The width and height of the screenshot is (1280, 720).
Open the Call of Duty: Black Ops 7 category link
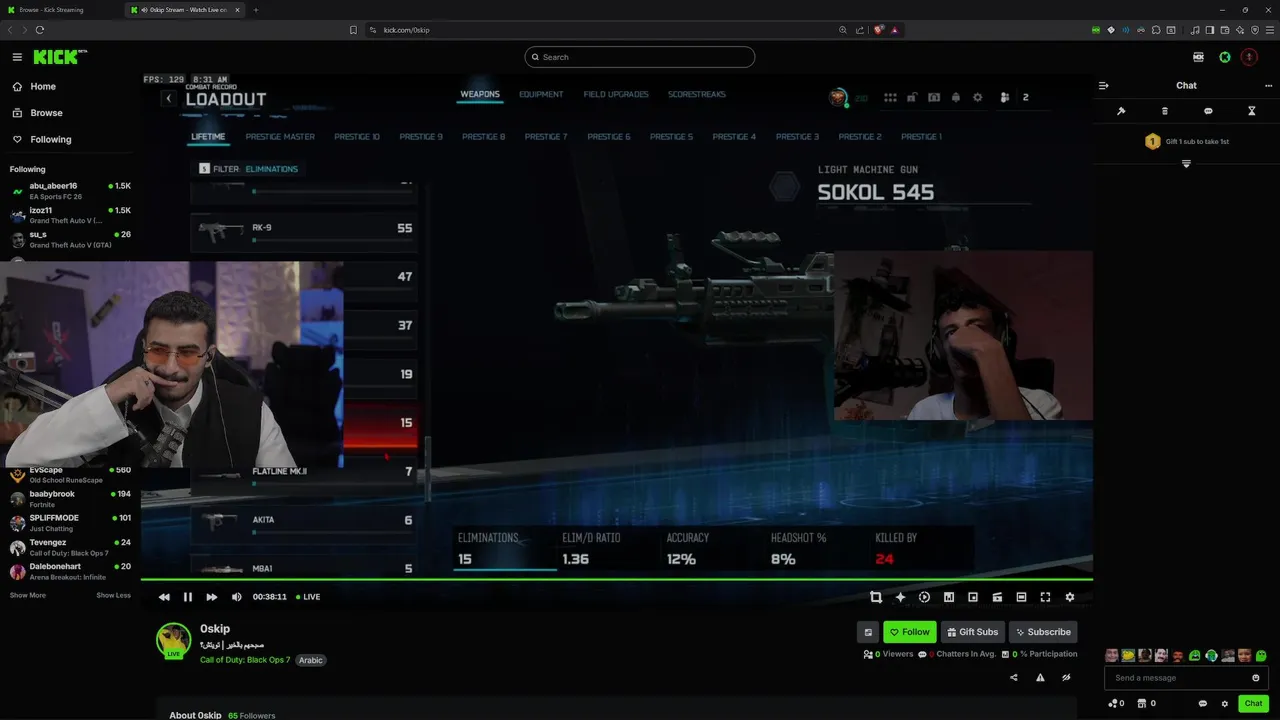[x=245, y=660]
